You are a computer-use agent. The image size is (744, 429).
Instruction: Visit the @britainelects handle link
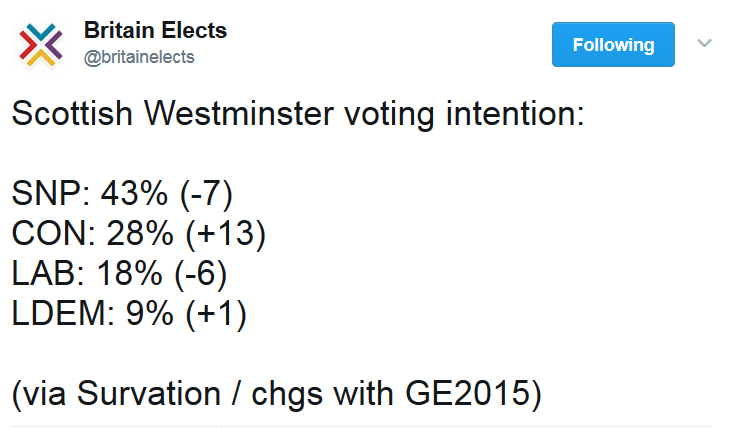pos(139,57)
